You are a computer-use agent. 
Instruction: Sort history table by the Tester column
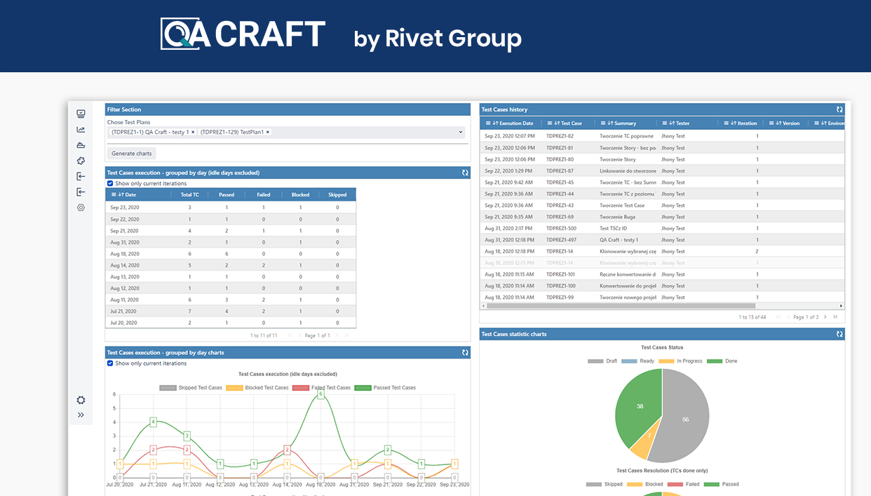(x=680, y=123)
